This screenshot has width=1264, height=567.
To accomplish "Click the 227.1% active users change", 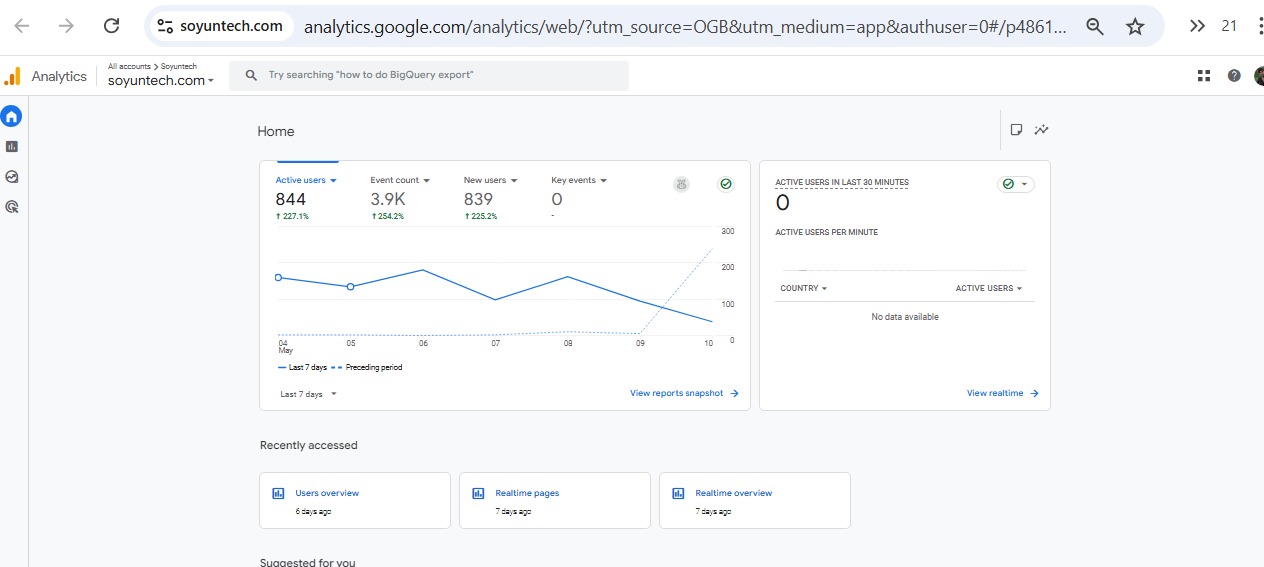I will [x=292, y=216].
